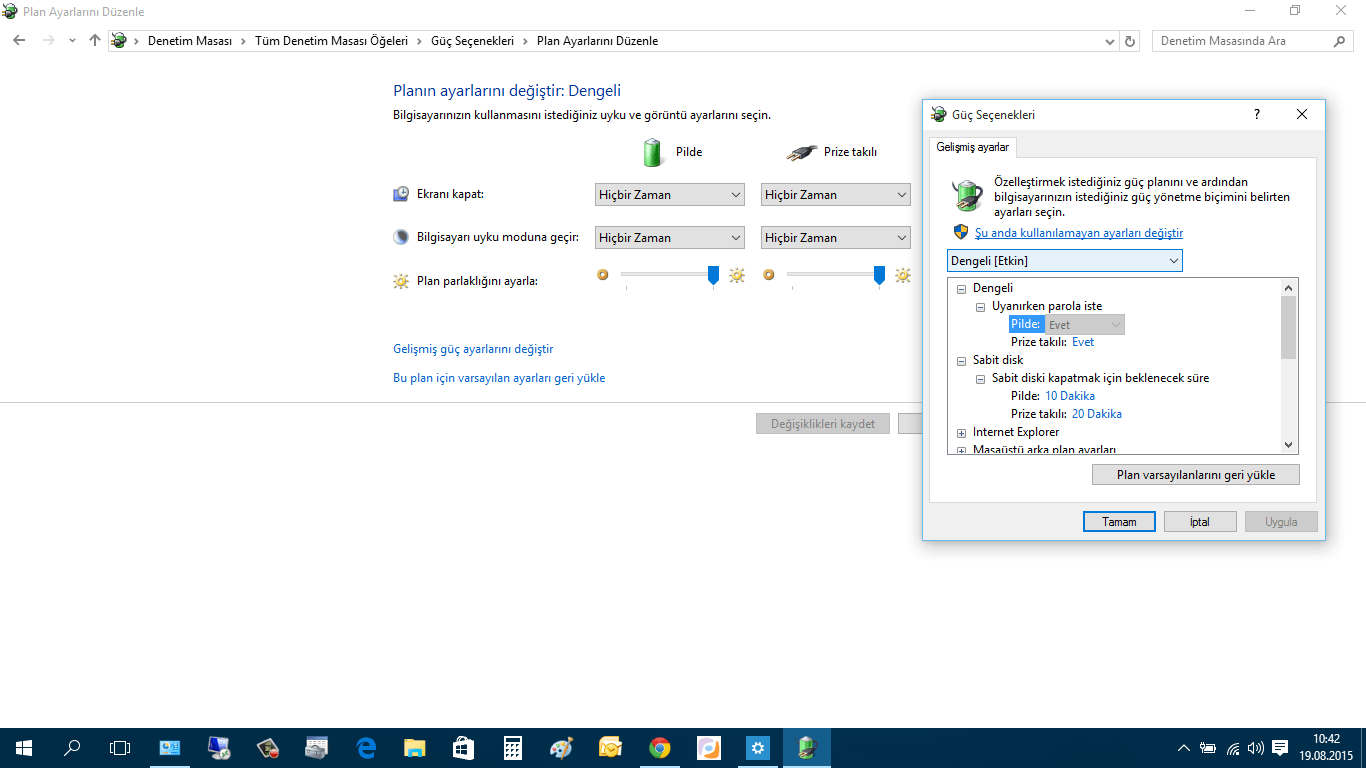This screenshot has height=768, width=1366.
Task: Click Tüm Denetim Masası Öğeleri breadcrumb
Action: [x=332, y=41]
